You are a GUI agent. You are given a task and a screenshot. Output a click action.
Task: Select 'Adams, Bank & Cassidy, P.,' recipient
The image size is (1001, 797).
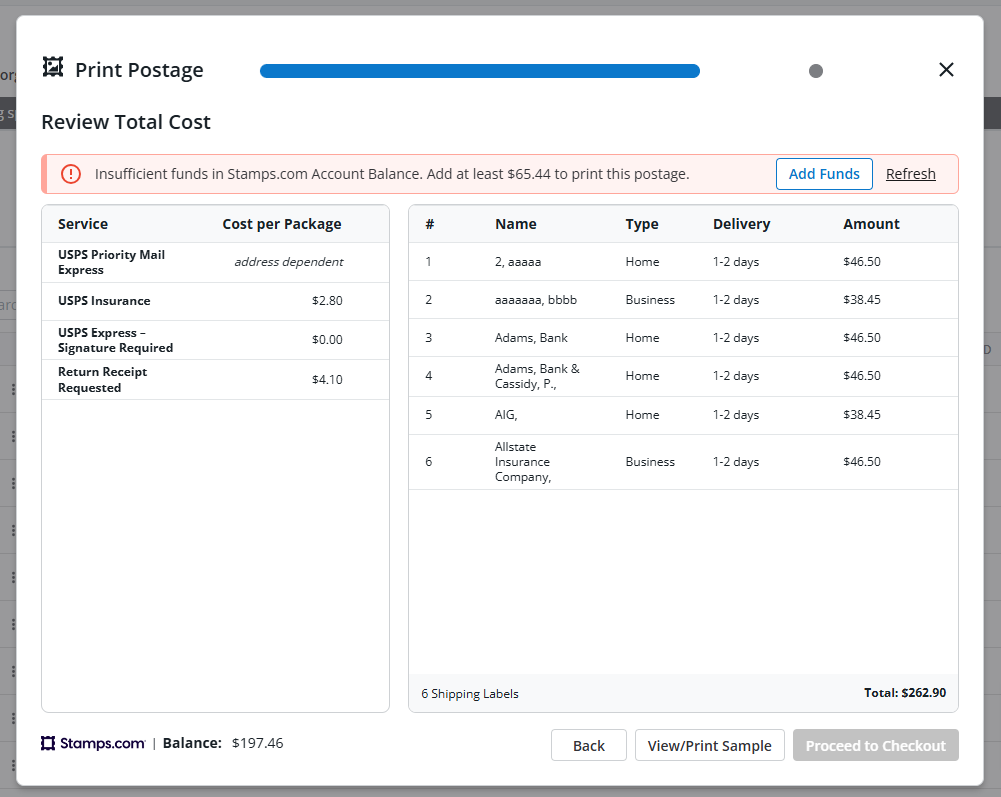pyautogui.click(x=537, y=376)
